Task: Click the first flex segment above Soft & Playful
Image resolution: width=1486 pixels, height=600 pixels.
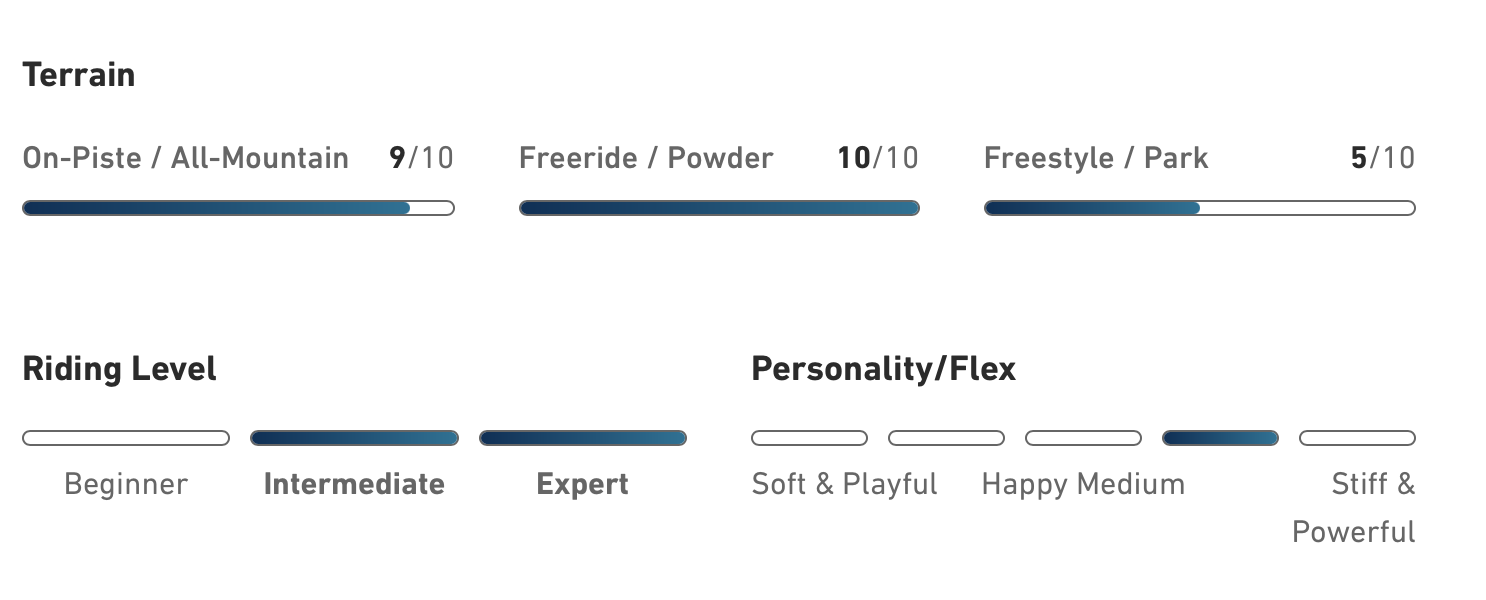Action: [x=809, y=438]
